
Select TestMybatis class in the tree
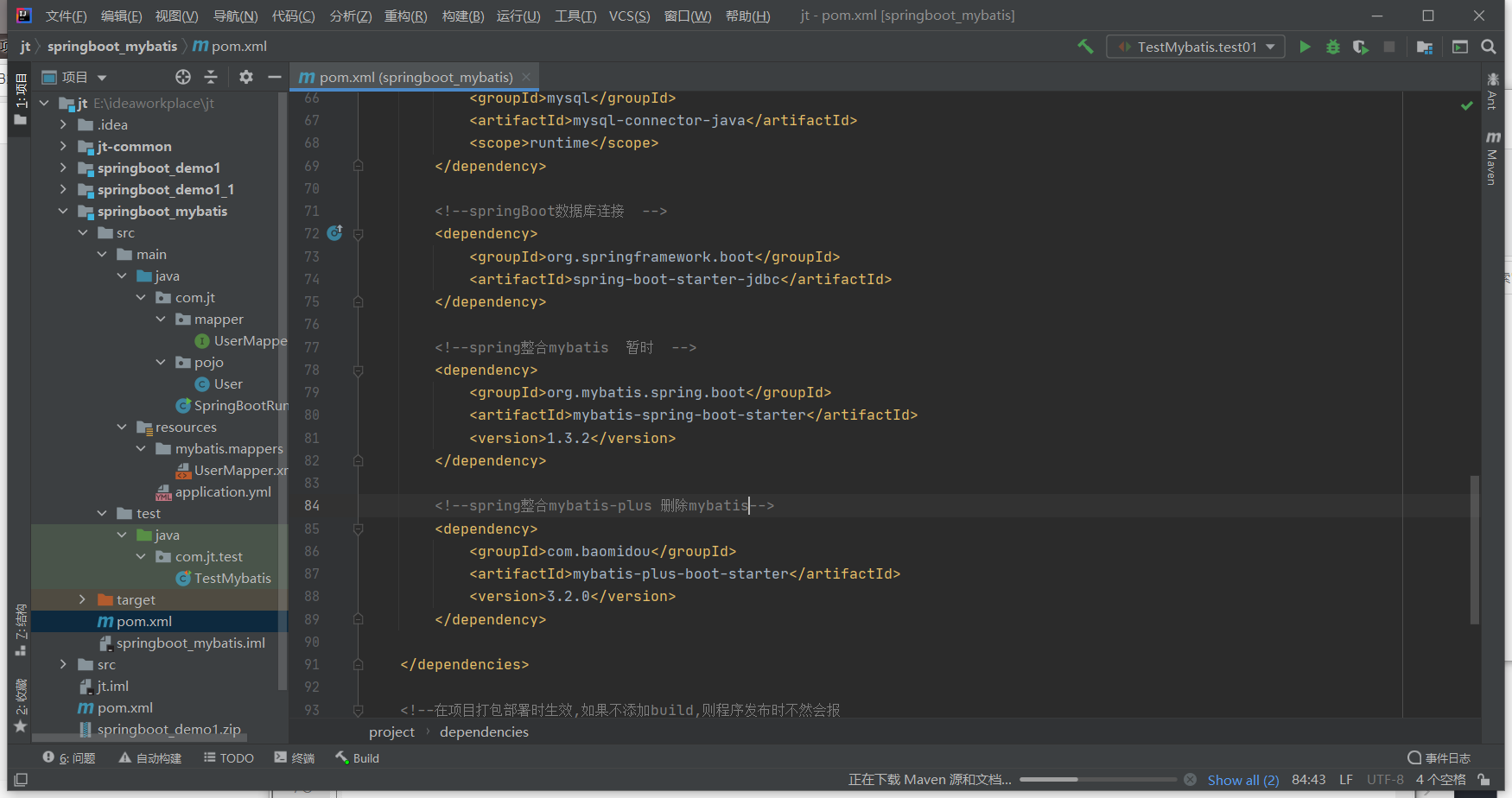pos(232,578)
